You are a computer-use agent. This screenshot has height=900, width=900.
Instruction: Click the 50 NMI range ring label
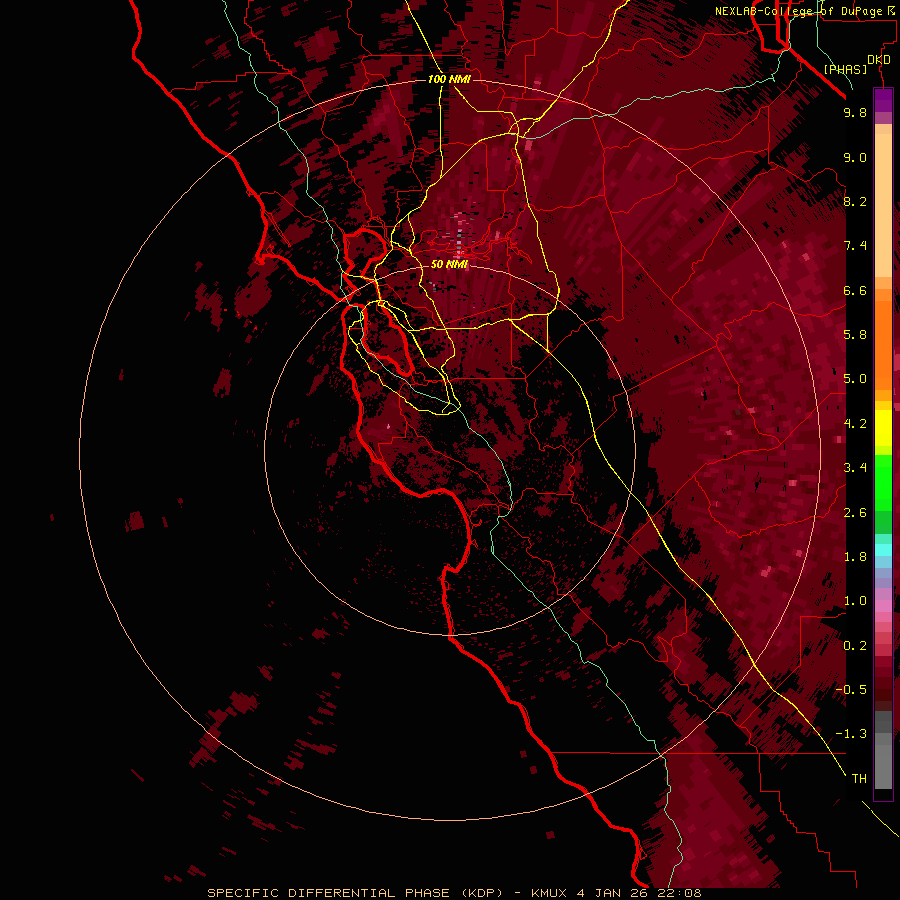(x=449, y=264)
